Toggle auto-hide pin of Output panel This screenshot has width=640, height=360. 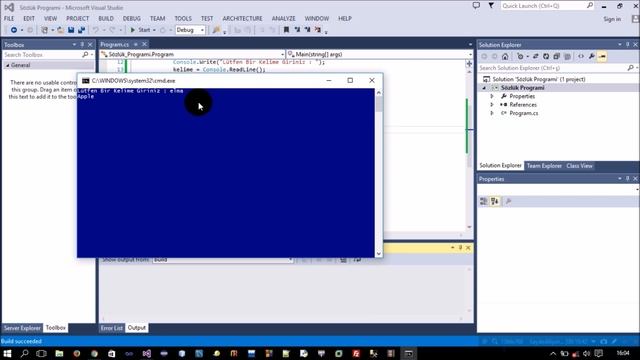pyautogui.click(x=460, y=248)
